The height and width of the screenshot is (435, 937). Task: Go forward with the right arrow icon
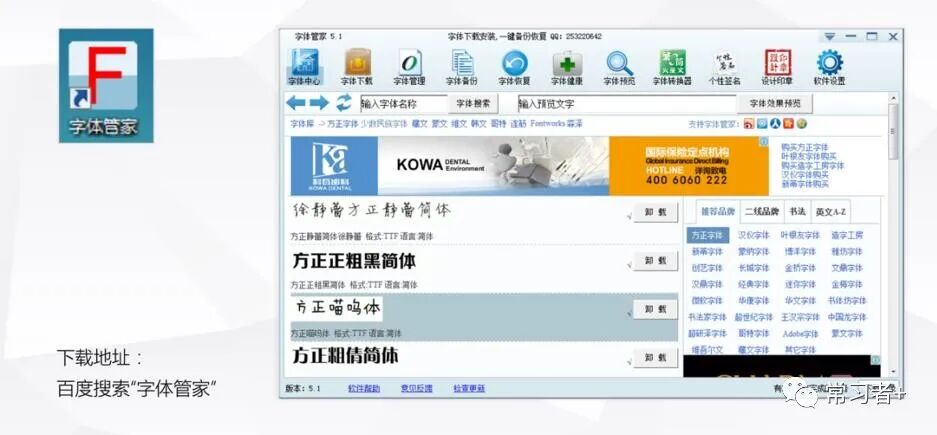319,103
